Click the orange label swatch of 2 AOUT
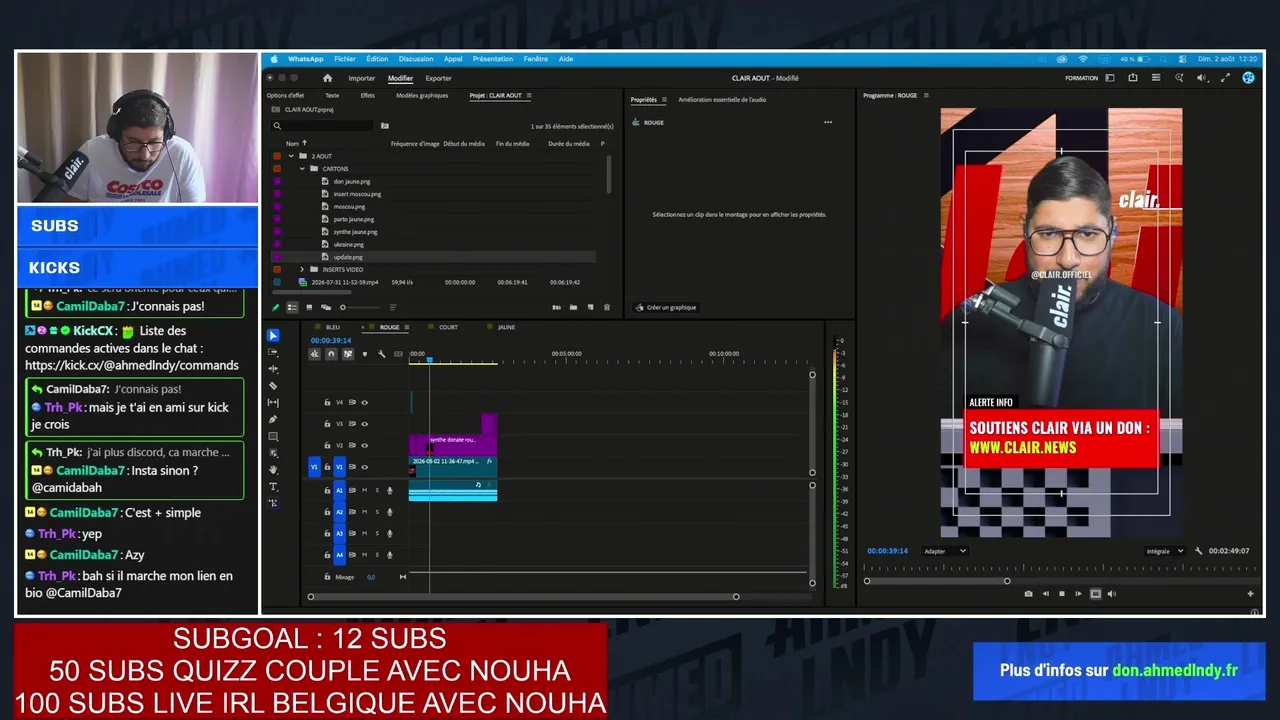 point(277,156)
